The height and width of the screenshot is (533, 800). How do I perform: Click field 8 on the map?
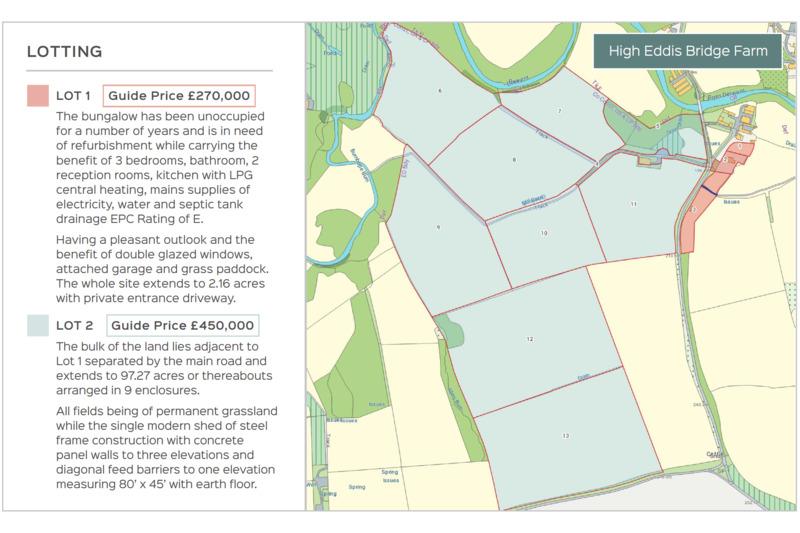point(514,160)
